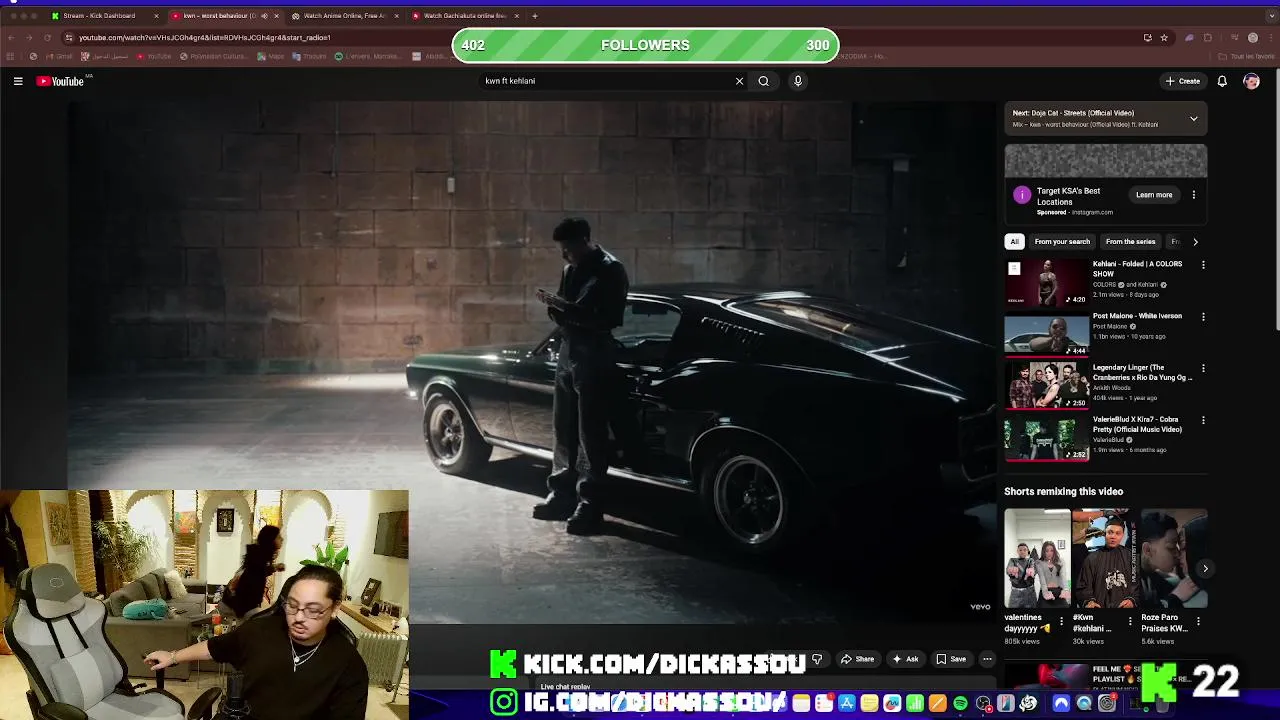The height and width of the screenshot is (720, 1280).
Task: Click the Create button
Action: (1183, 81)
